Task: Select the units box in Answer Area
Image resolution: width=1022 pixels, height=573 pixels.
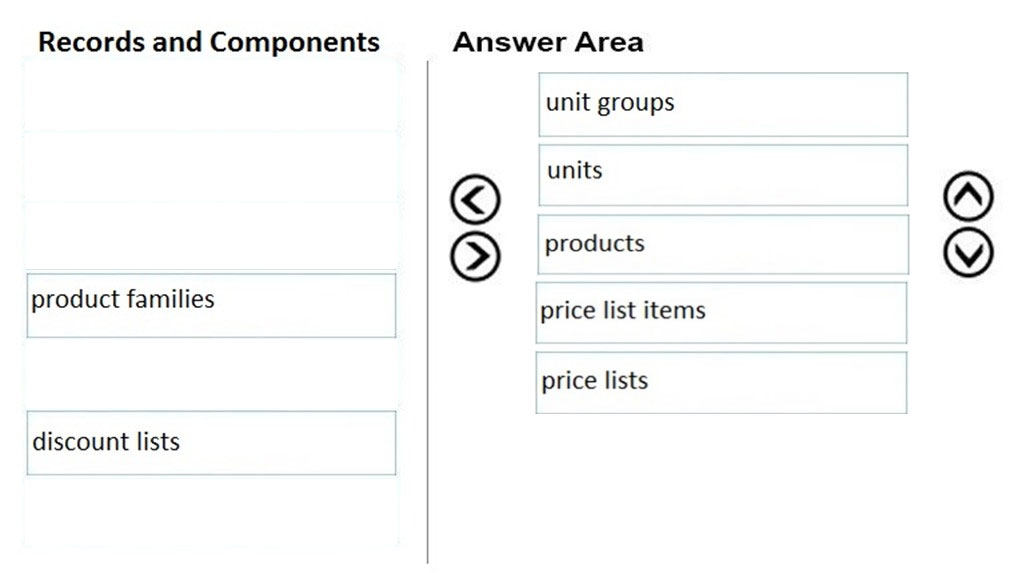Action: (x=723, y=175)
